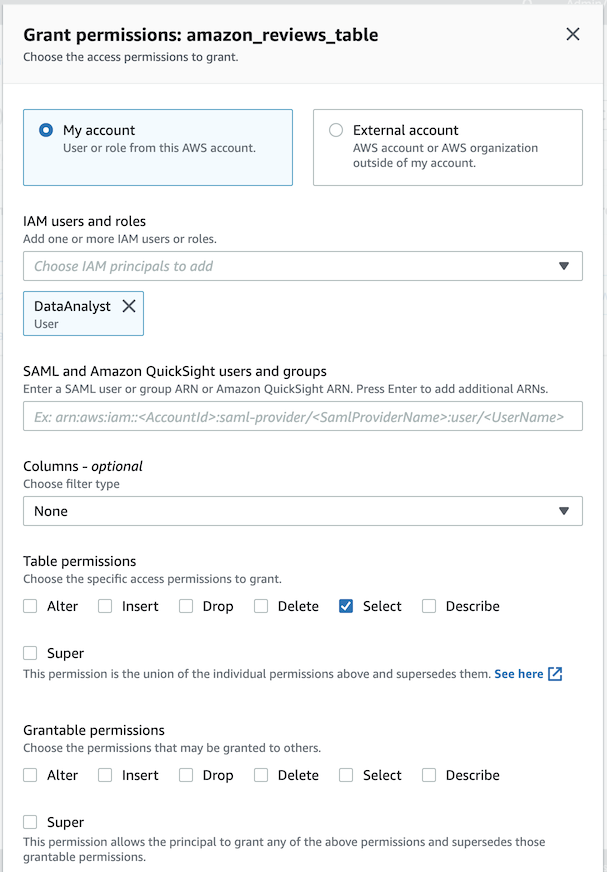607x872 pixels.
Task: Choose the External account radio option
Action: (336, 130)
